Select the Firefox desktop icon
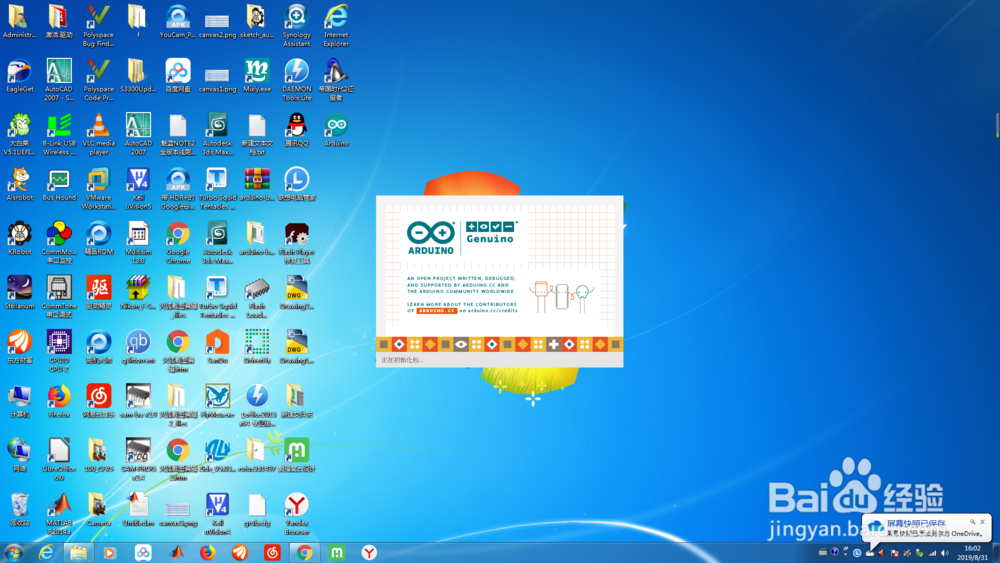Image resolution: width=1000 pixels, height=563 pixels. [x=59, y=402]
